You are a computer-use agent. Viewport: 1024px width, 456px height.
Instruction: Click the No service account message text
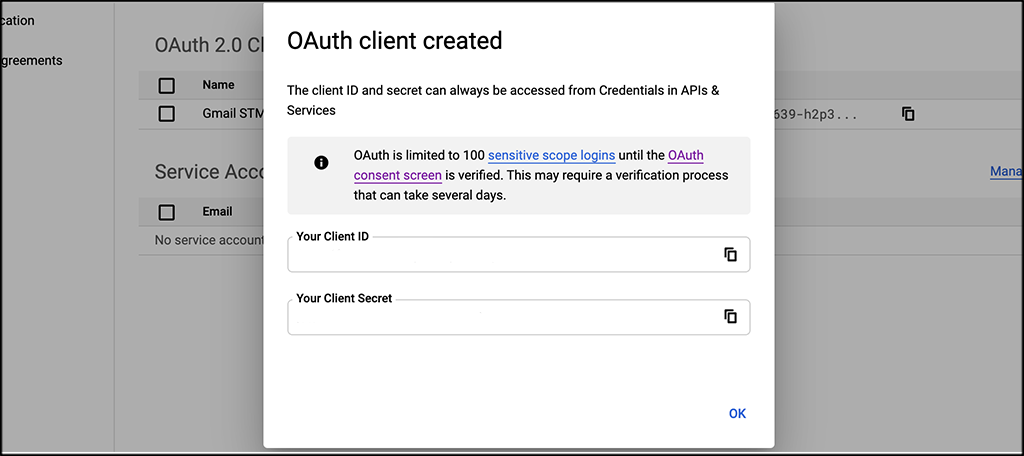[208, 240]
